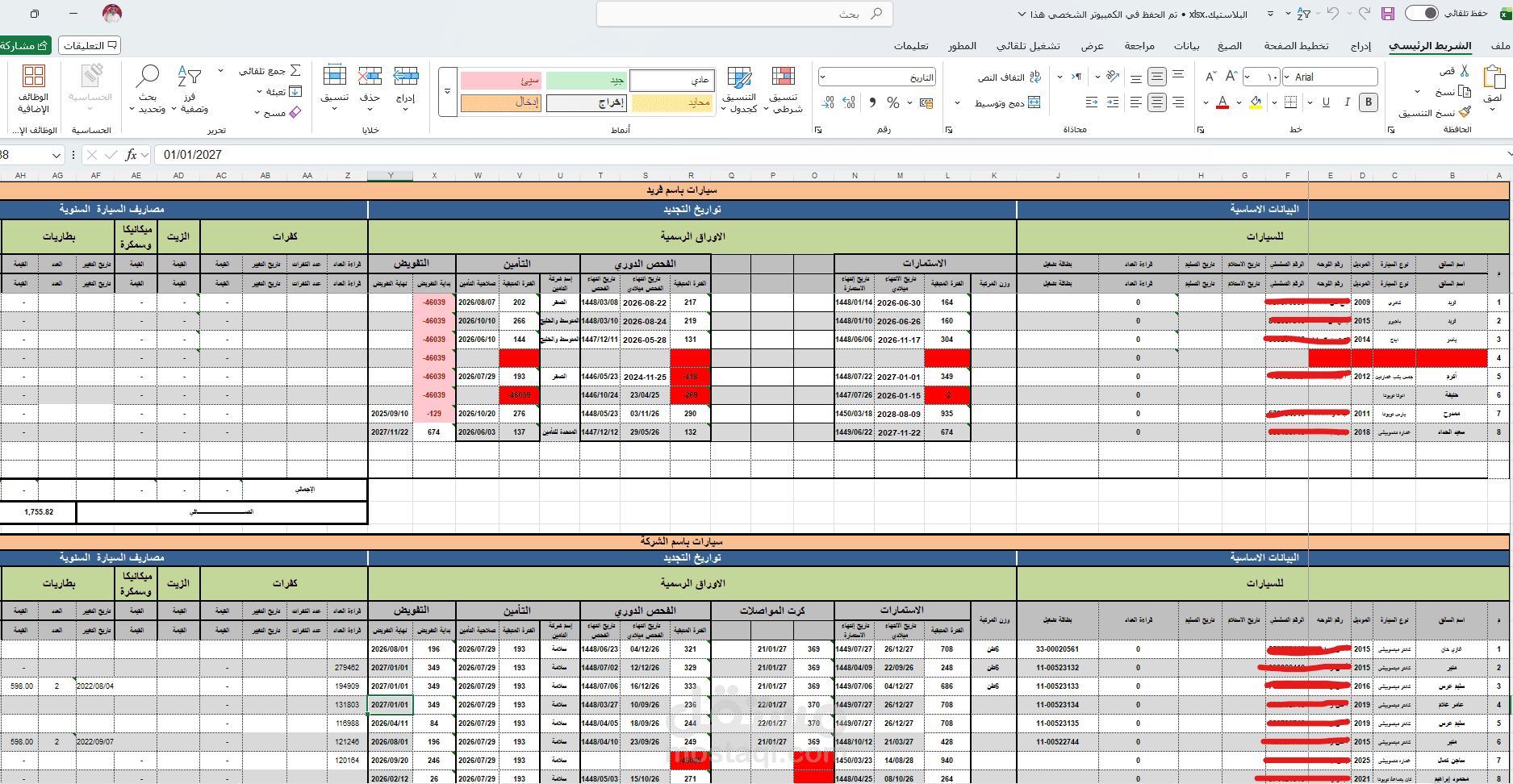Toggle Bold (B) formatting
The height and width of the screenshot is (784, 1513).
coord(1369,102)
